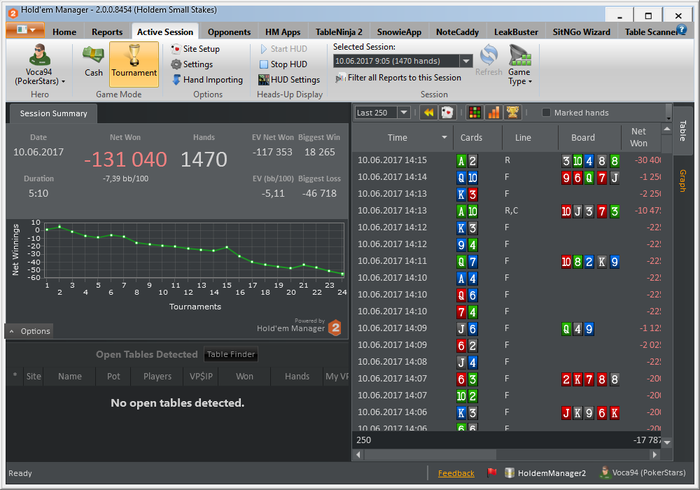Viewport: 700px width, 490px height.
Task: Click the colored grid matrix icon
Action: [475, 112]
